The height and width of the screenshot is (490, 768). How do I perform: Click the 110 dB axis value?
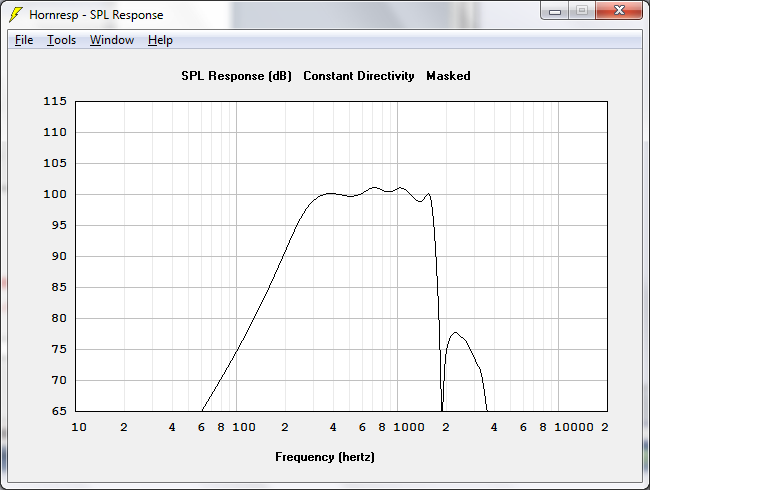click(x=55, y=132)
